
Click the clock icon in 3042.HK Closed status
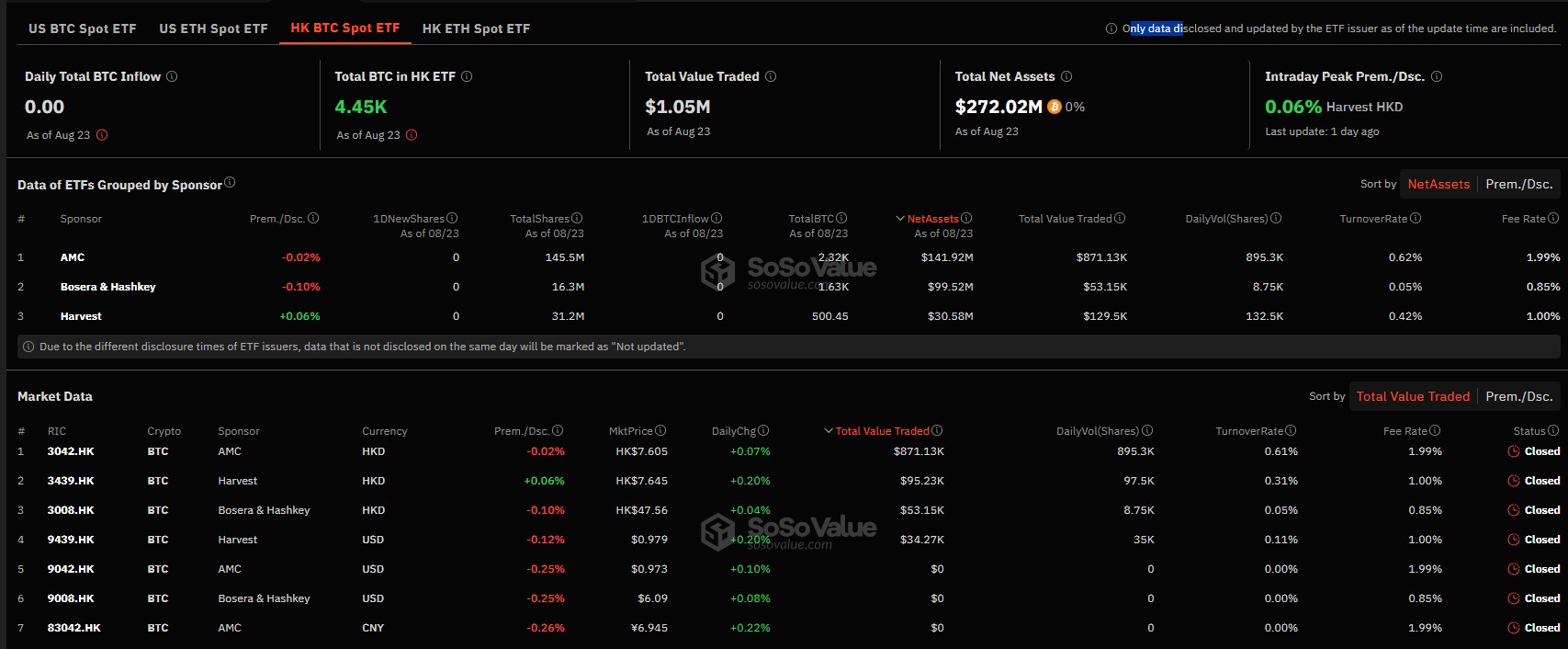pos(1514,451)
